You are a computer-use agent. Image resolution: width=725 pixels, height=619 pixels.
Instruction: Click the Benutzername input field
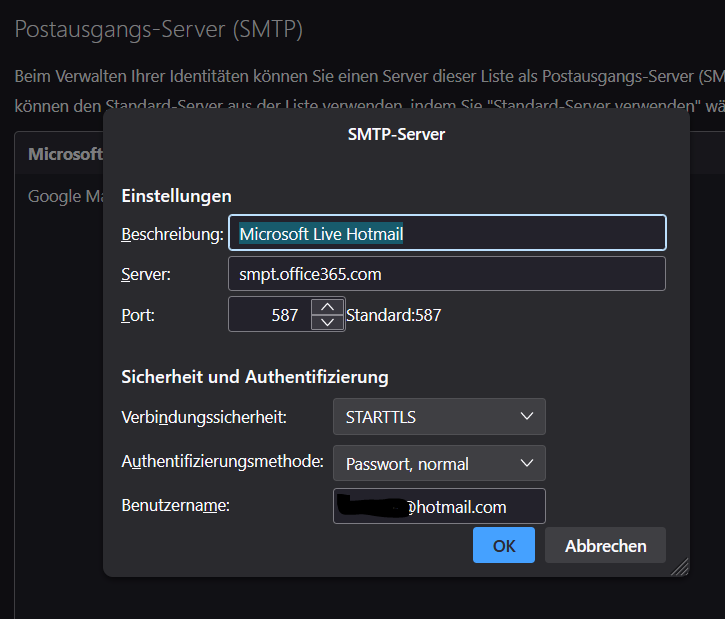(439, 506)
